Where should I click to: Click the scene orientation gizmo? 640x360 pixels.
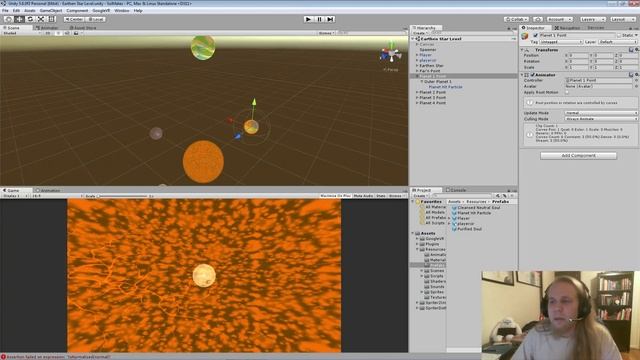click(391, 54)
